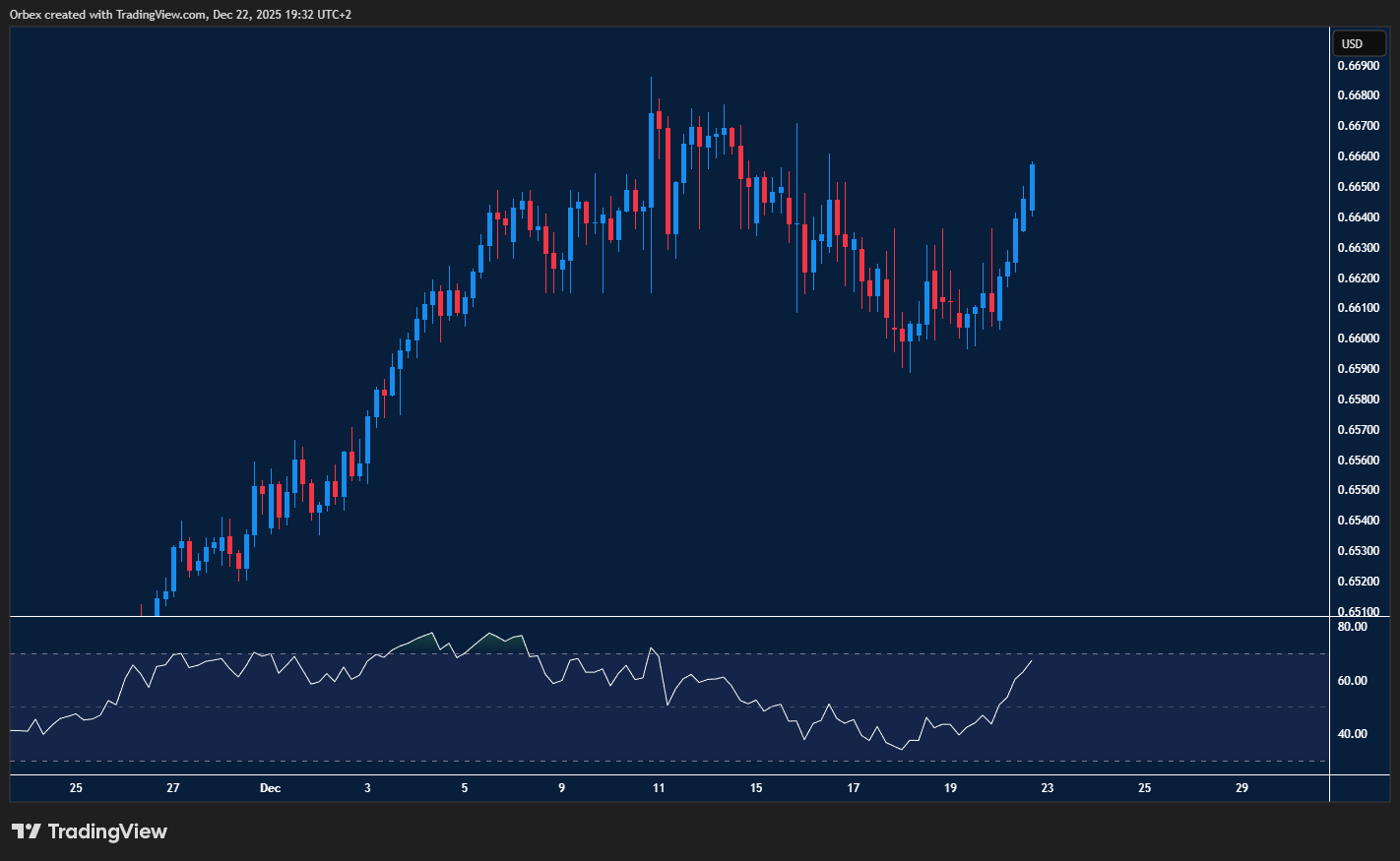Click the TradingView logo icon
This screenshot has width=1400, height=861.
coord(26,831)
